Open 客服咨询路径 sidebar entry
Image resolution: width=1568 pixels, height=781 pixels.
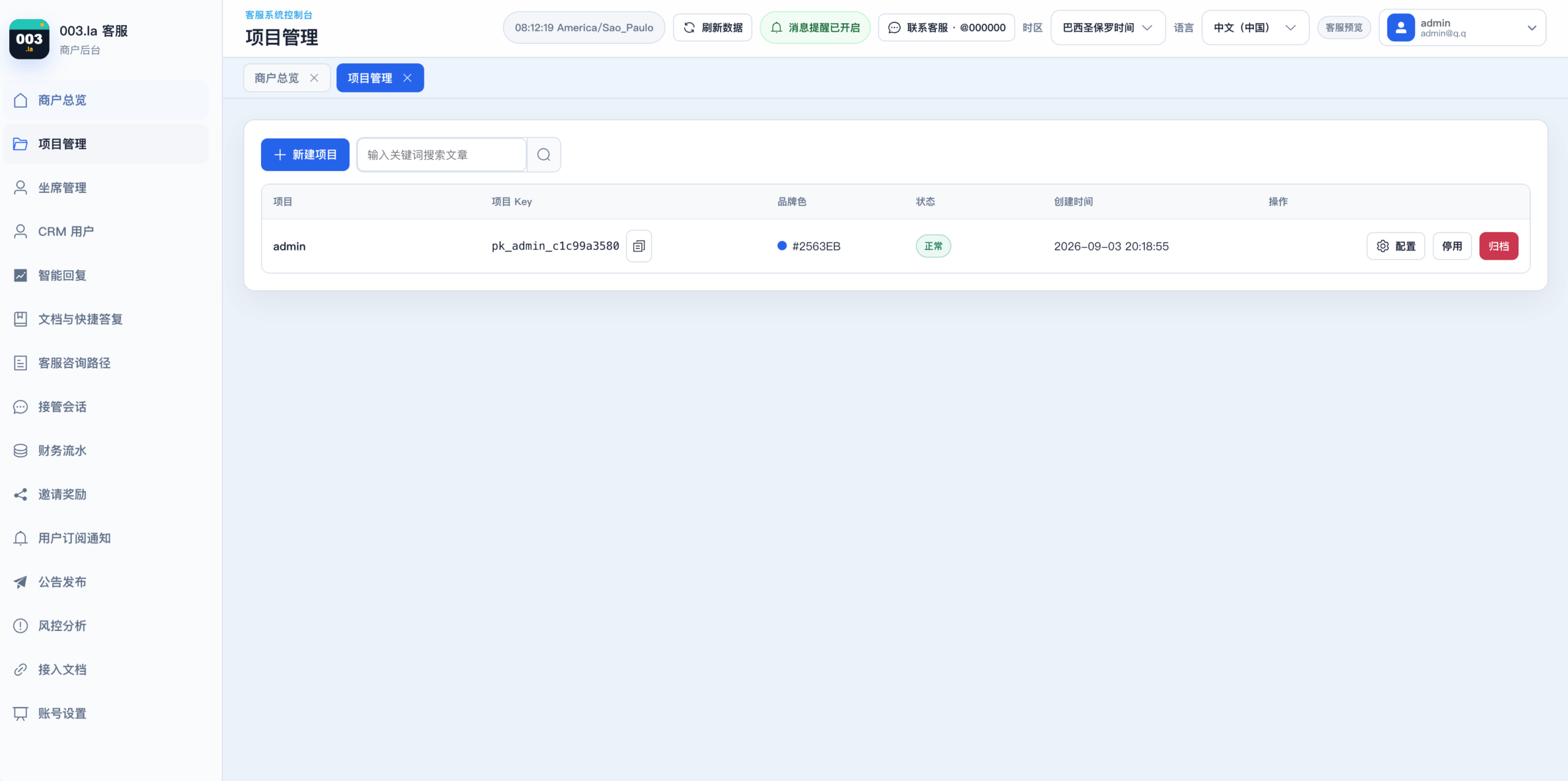(x=105, y=363)
